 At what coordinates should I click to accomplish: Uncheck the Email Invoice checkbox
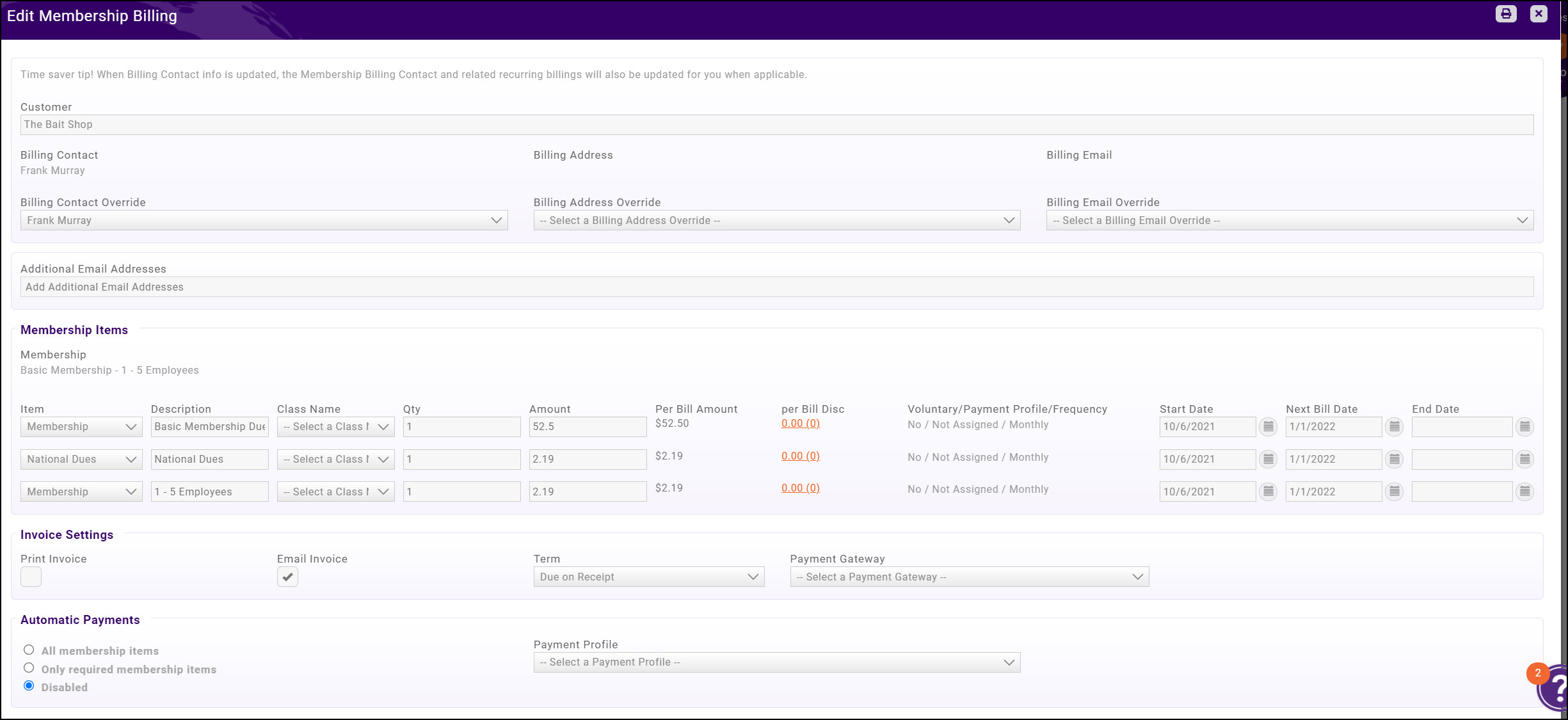287,576
